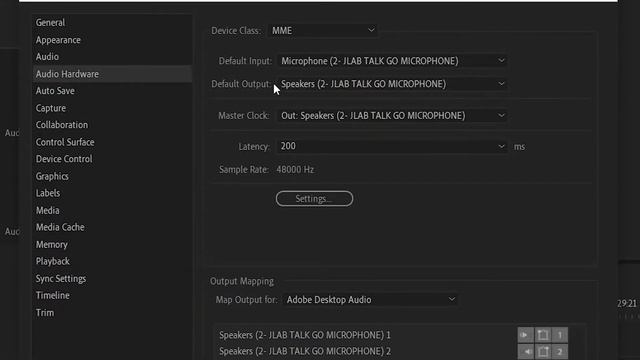The width and height of the screenshot is (640, 360).
Task: Click the Master Clock label
Action: click(x=244, y=116)
